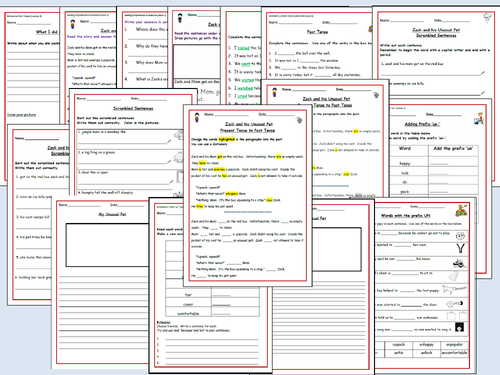
Task: Click the word 'untie' in the word box
Action: [x=399, y=352]
